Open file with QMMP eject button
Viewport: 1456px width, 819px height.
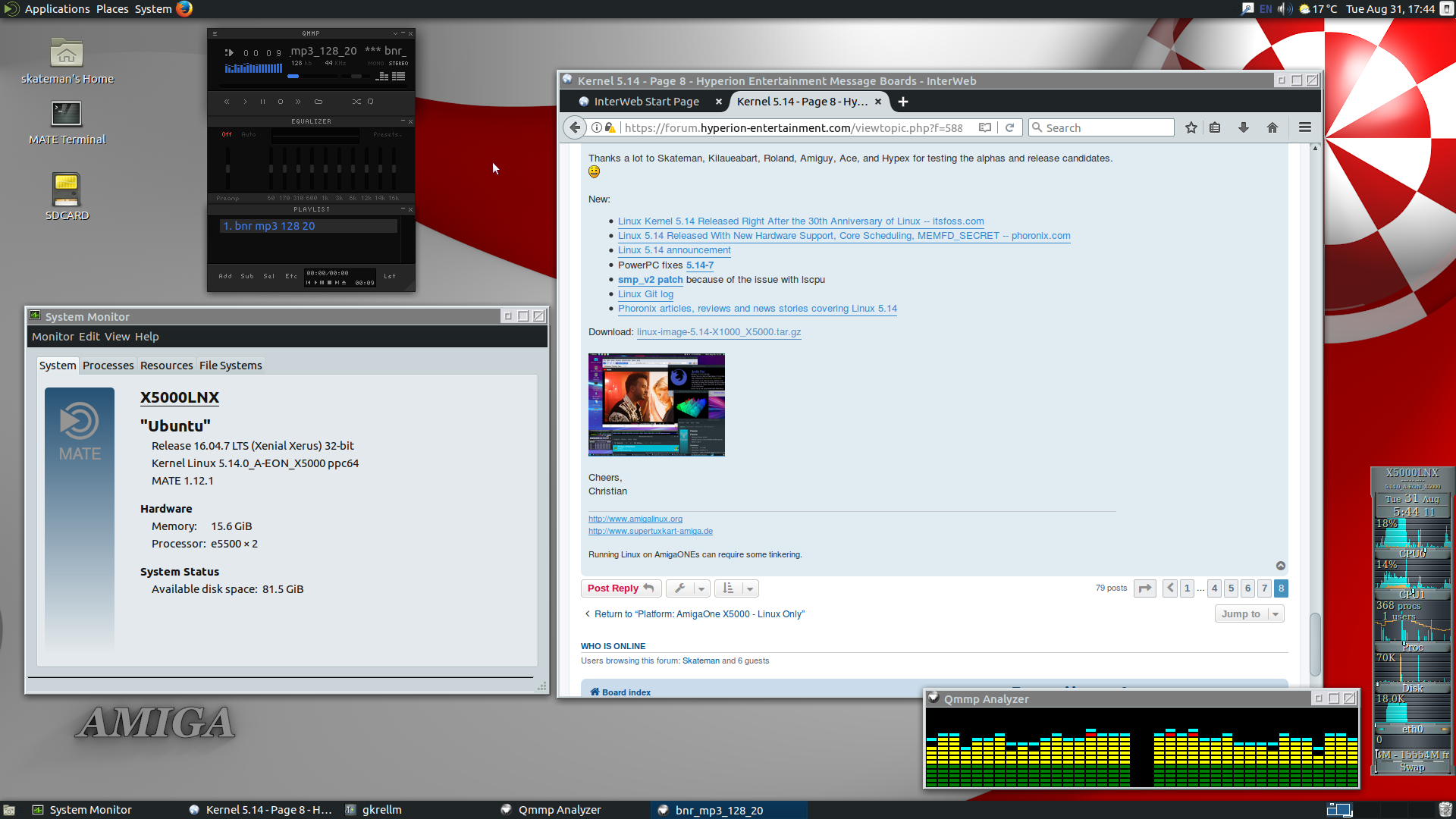click(318, 102)
